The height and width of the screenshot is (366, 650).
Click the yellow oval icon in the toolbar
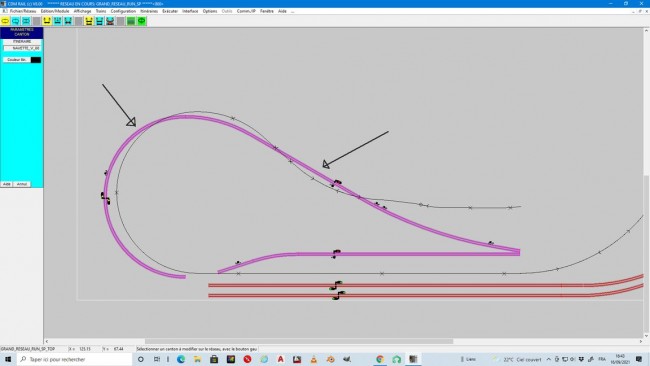coord(5,21)
